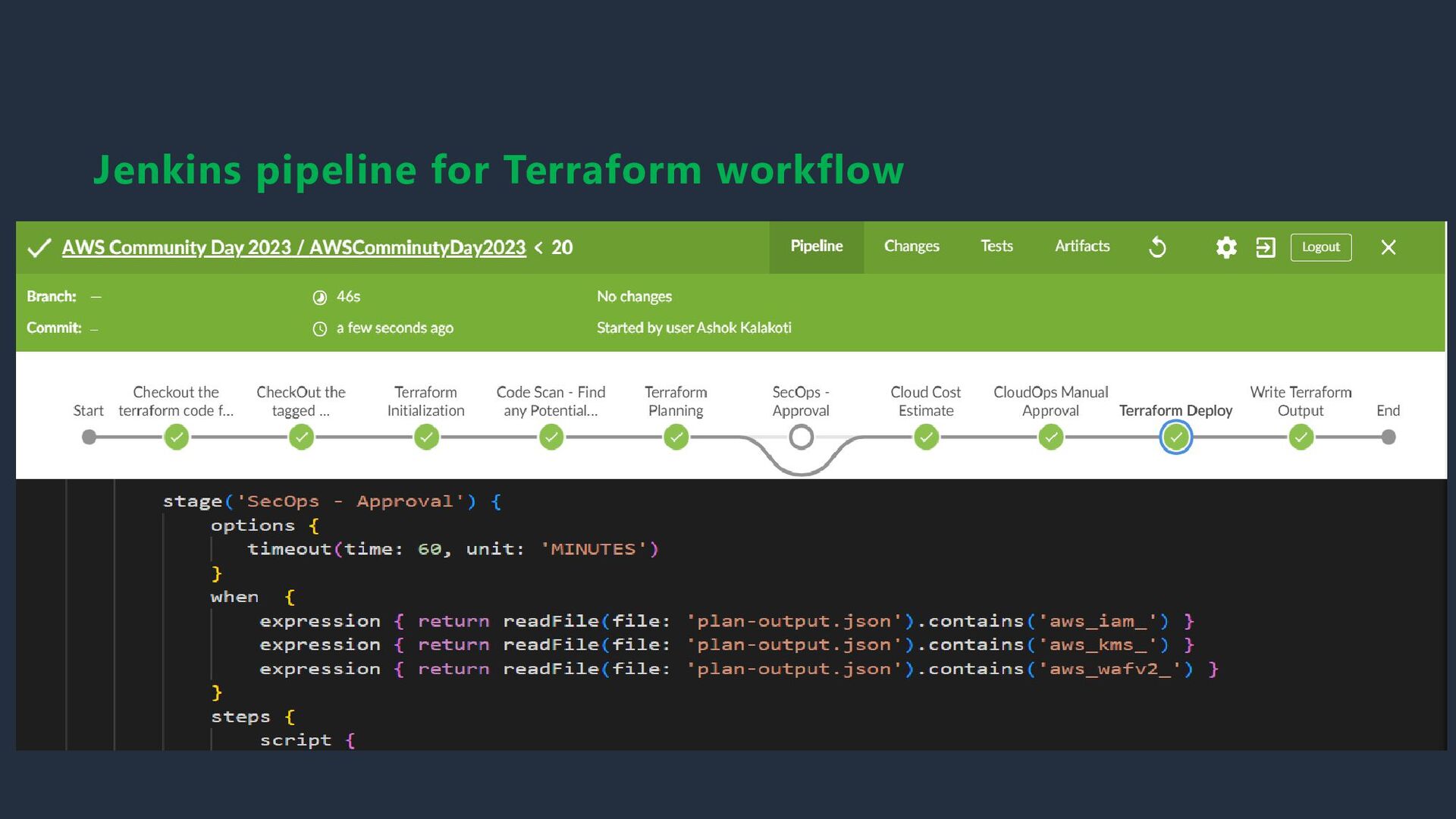The width and height of the screenshot is (1456, 819).
Task: Click the CloudOps Manual Approval stage label
Action: pos(1050,401)
